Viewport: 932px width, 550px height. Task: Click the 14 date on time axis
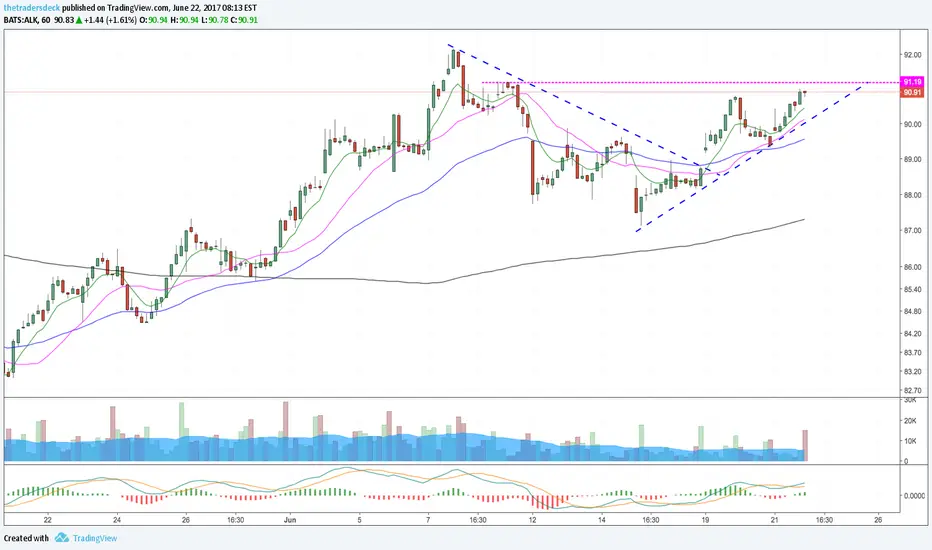602,520
